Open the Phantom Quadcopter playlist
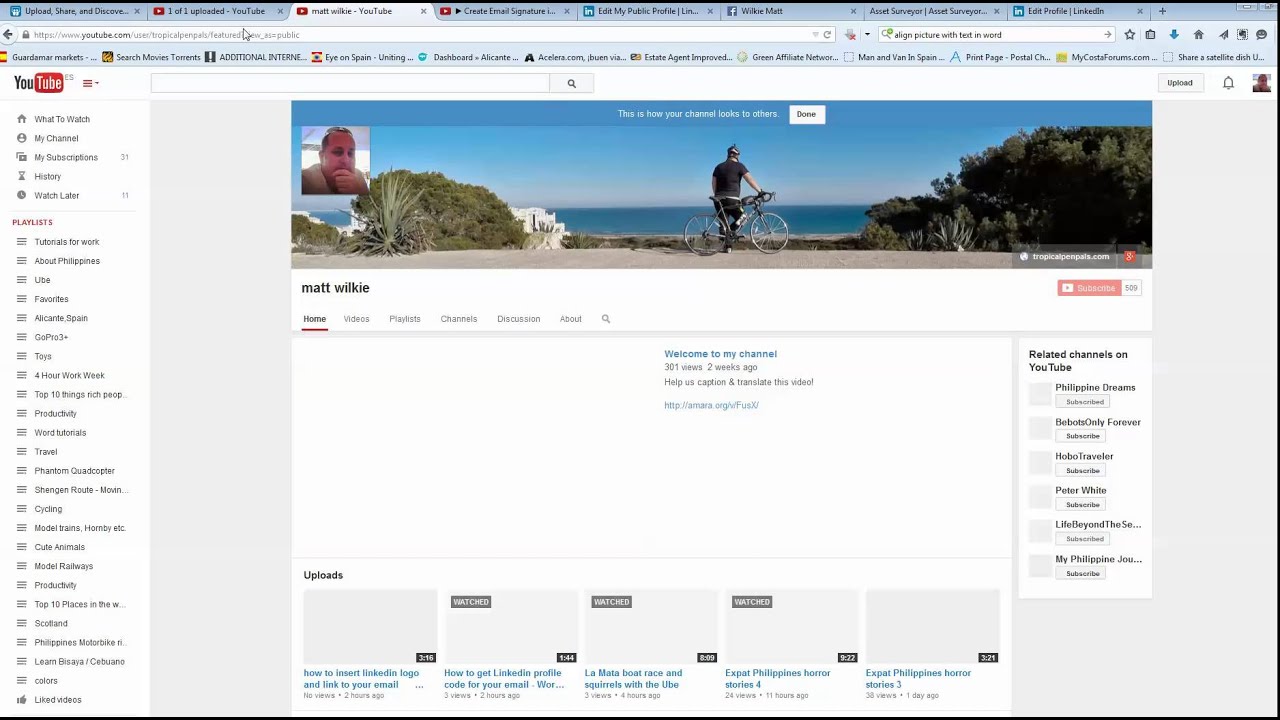This screenshot has height=720, width=1280. click(x=74, y=471)
